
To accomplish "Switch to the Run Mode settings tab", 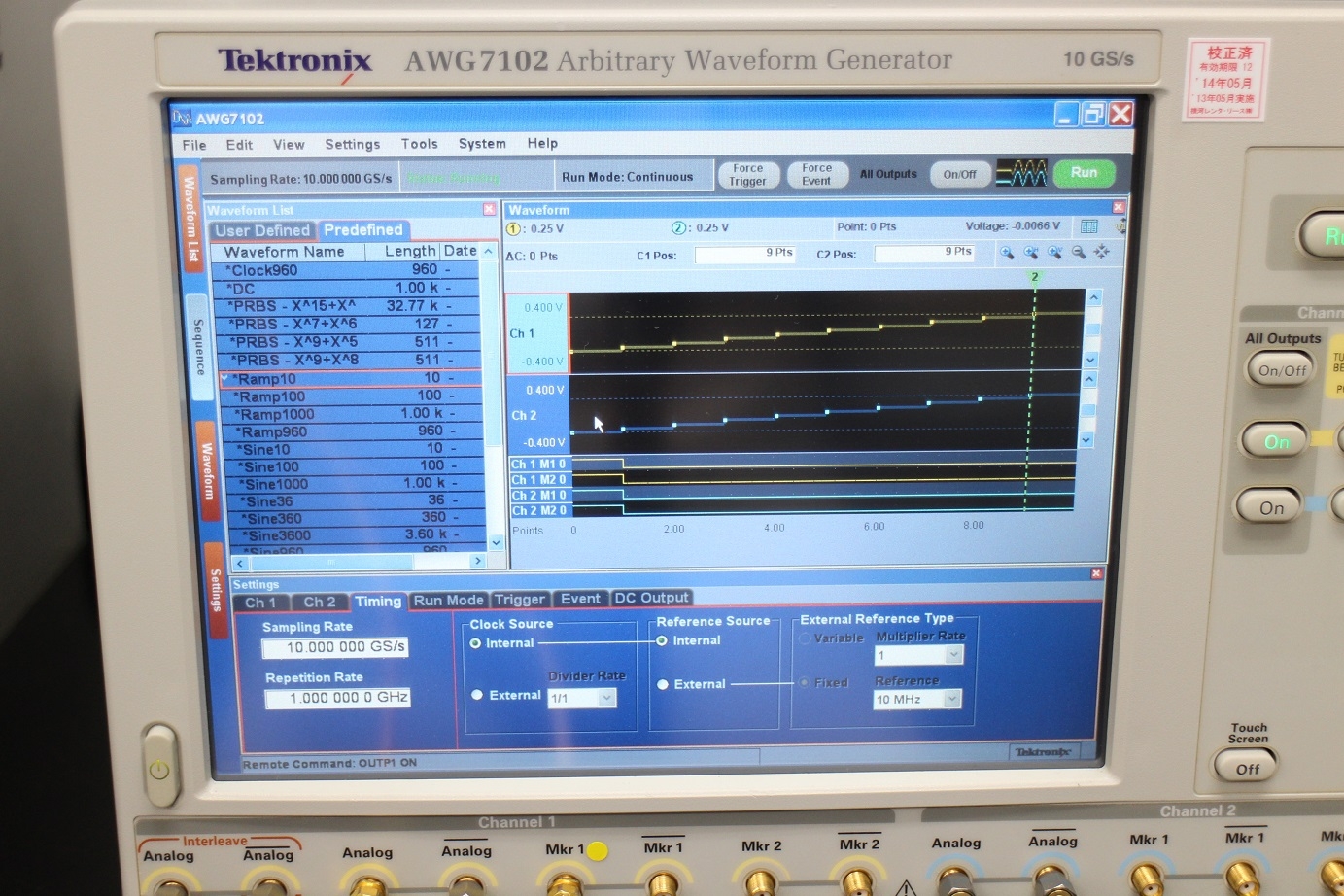I will 448,601.
